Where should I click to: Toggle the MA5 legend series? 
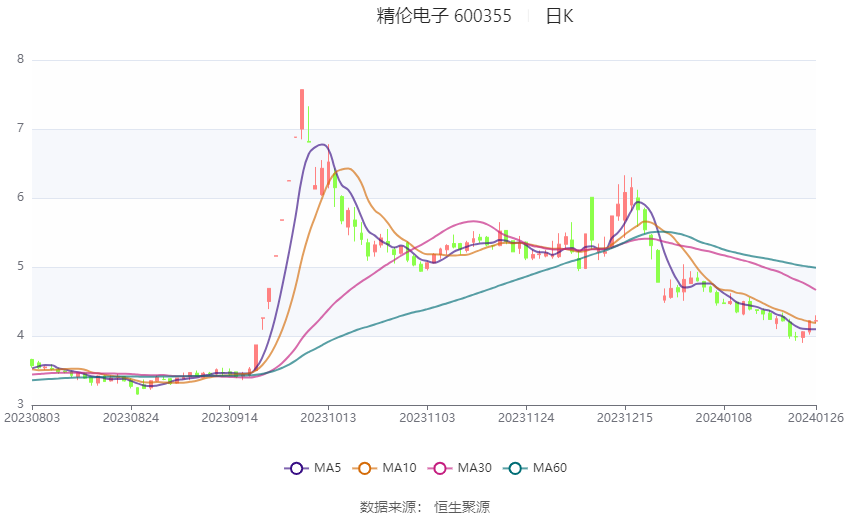(313, 468)
